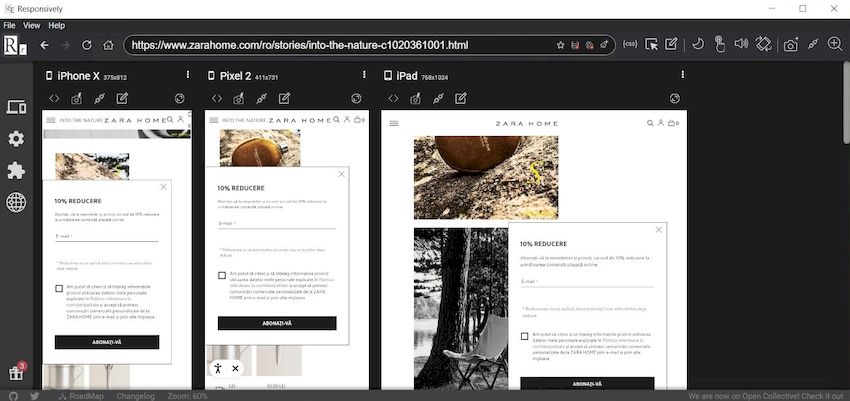
Task: Open the gift notifications icon
Action: tap(17, 372)
